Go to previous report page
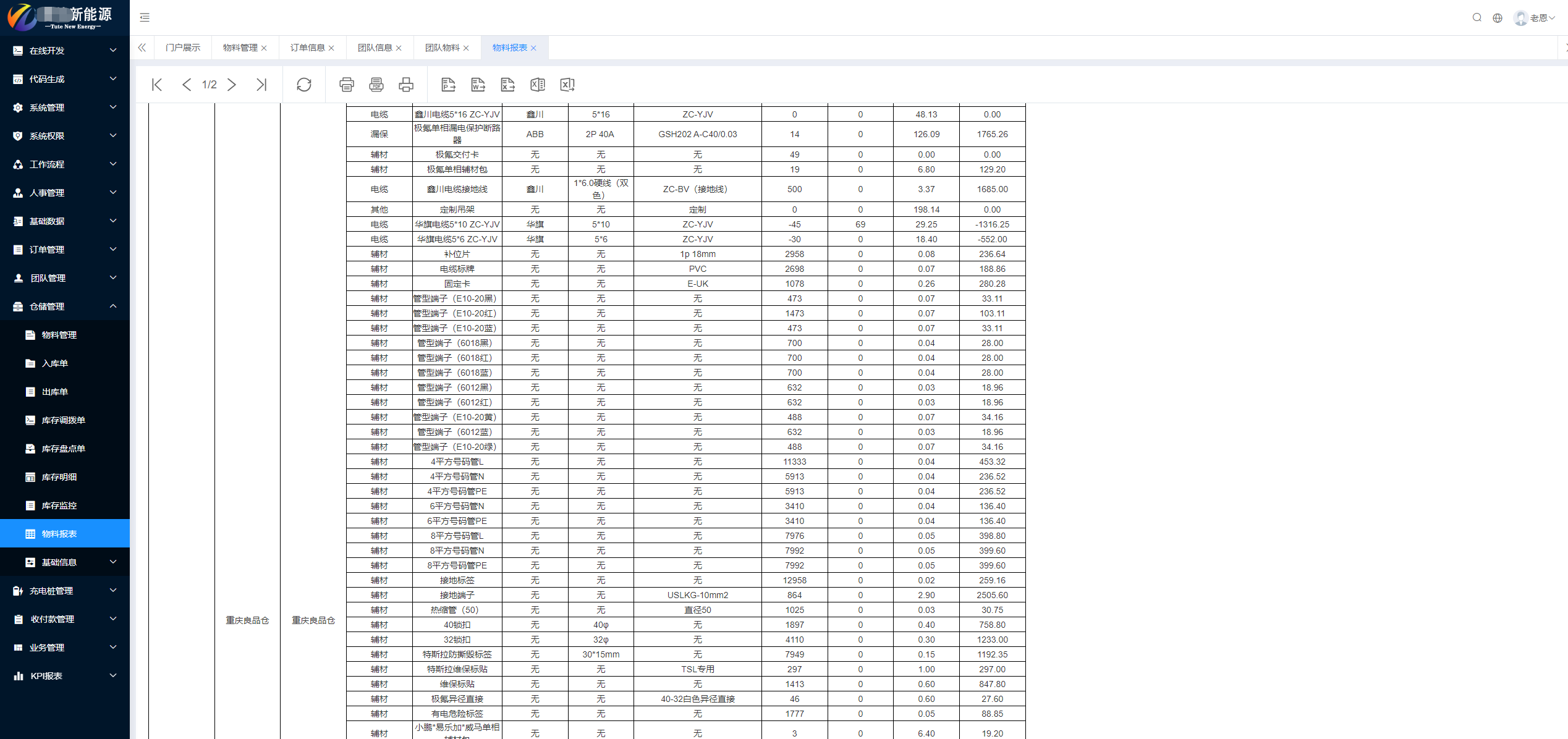The image size is (1568, 739). [186, 85]
